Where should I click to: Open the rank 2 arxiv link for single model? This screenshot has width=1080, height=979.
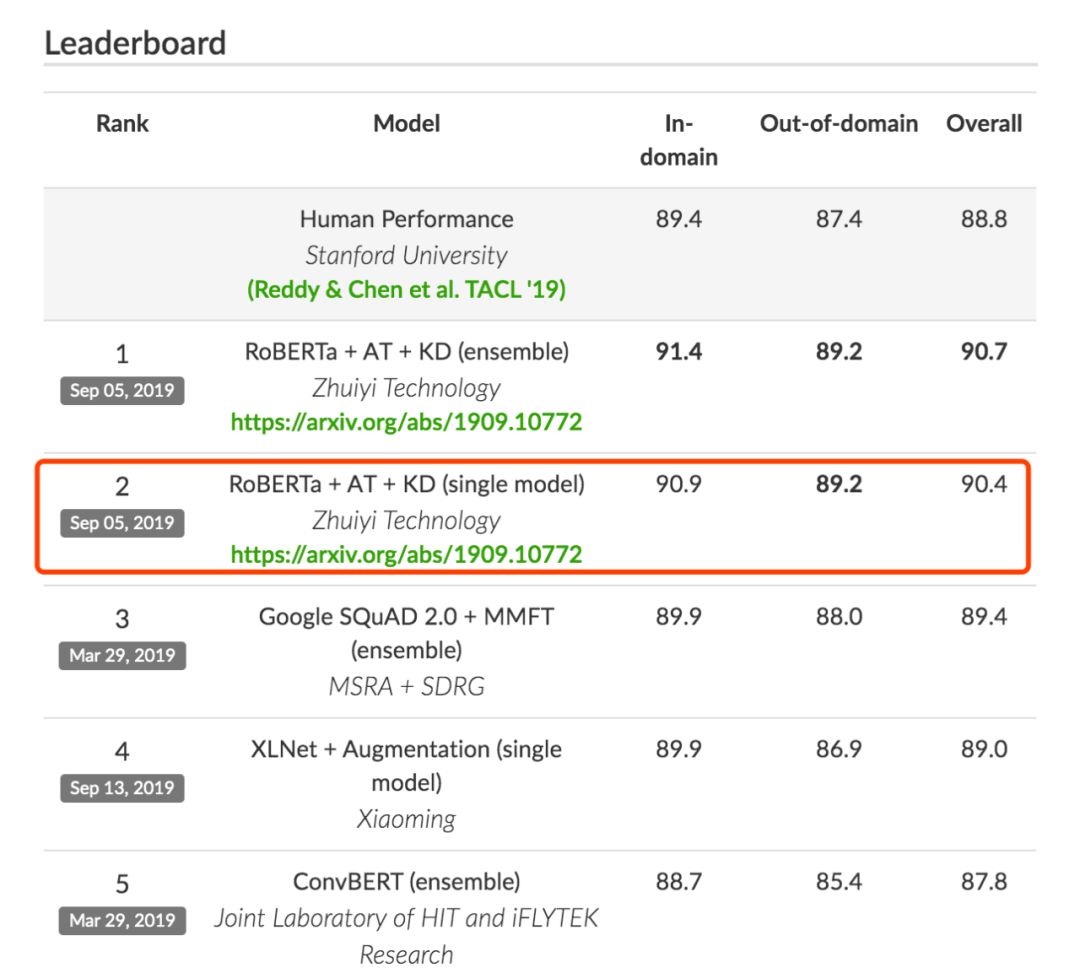pyautogui.click(x=406, y=554)
